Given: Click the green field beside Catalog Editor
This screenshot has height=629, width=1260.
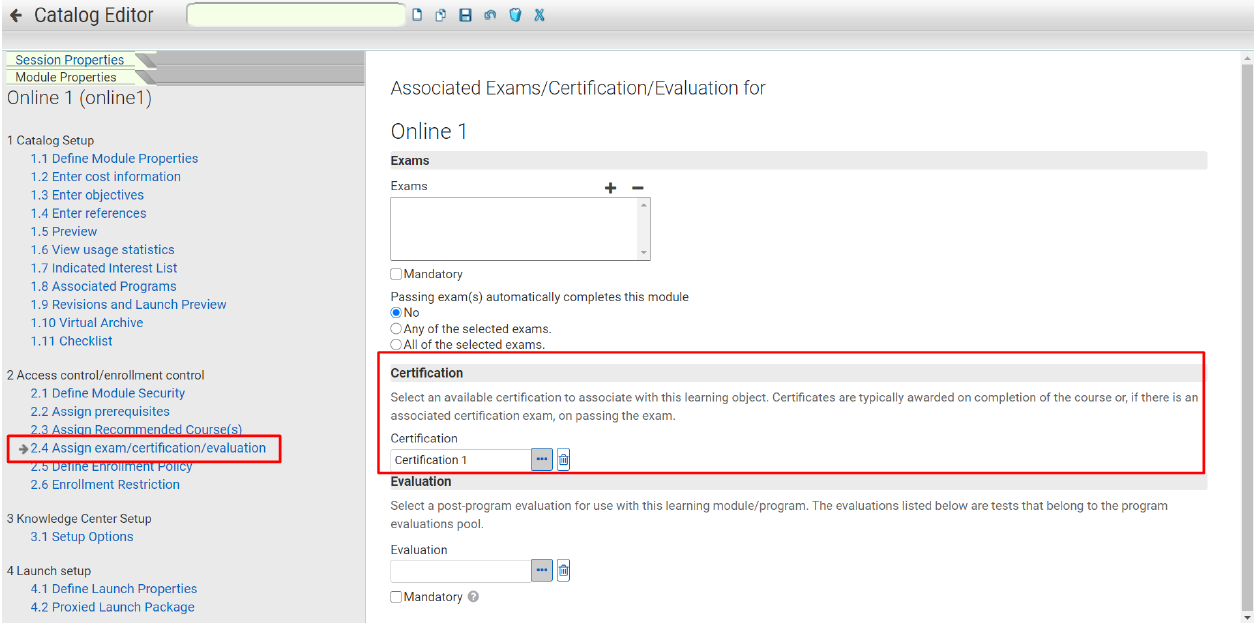Looking at the screenshot, I should pyautogui.click(x=296, y=15).
